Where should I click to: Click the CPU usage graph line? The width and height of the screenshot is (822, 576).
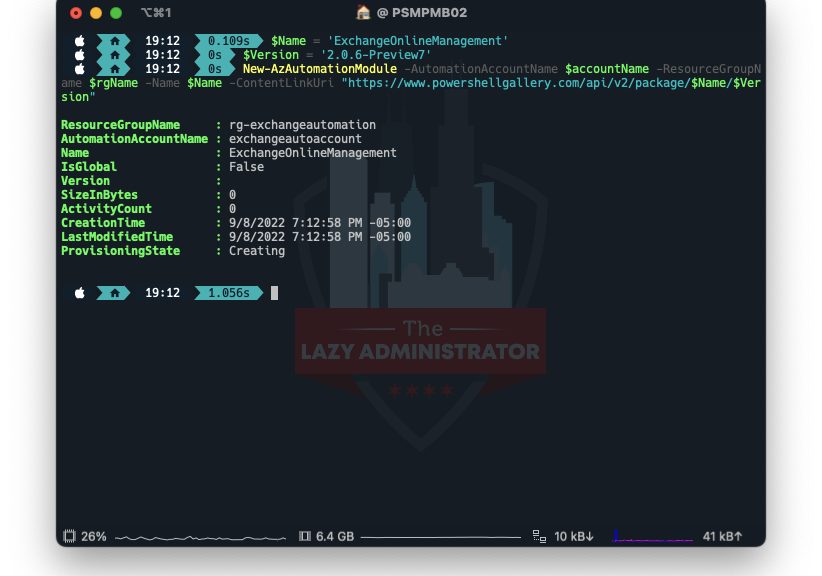[200, 538]
